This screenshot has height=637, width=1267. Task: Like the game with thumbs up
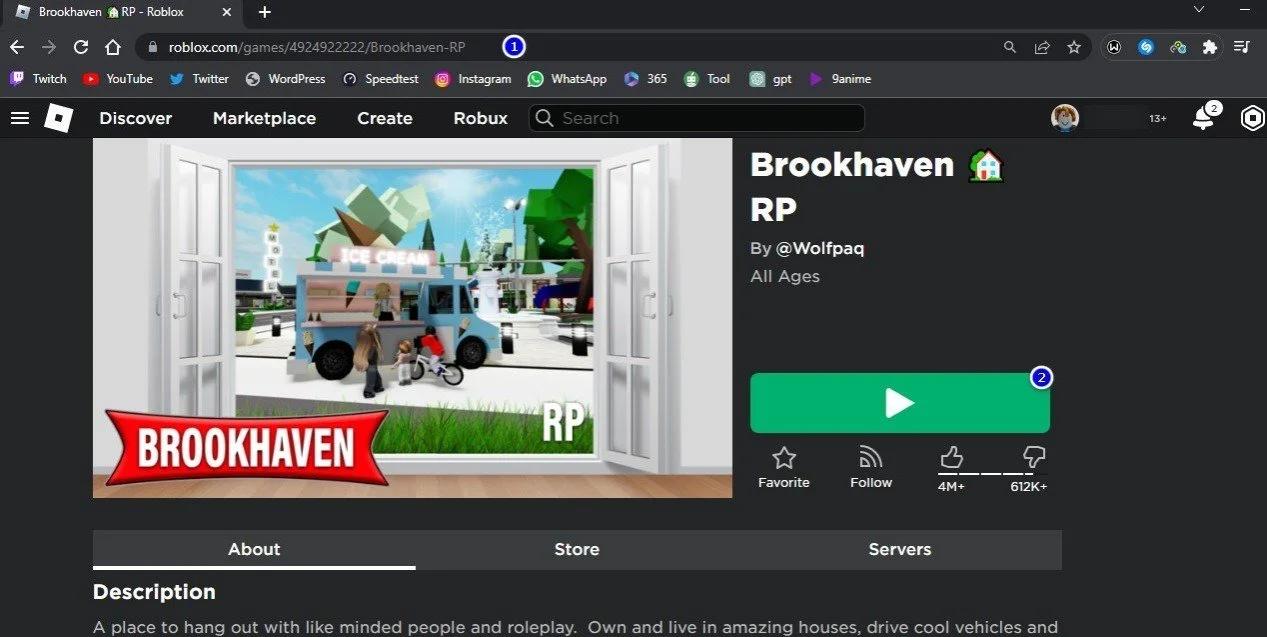click(x=951, y=458)
